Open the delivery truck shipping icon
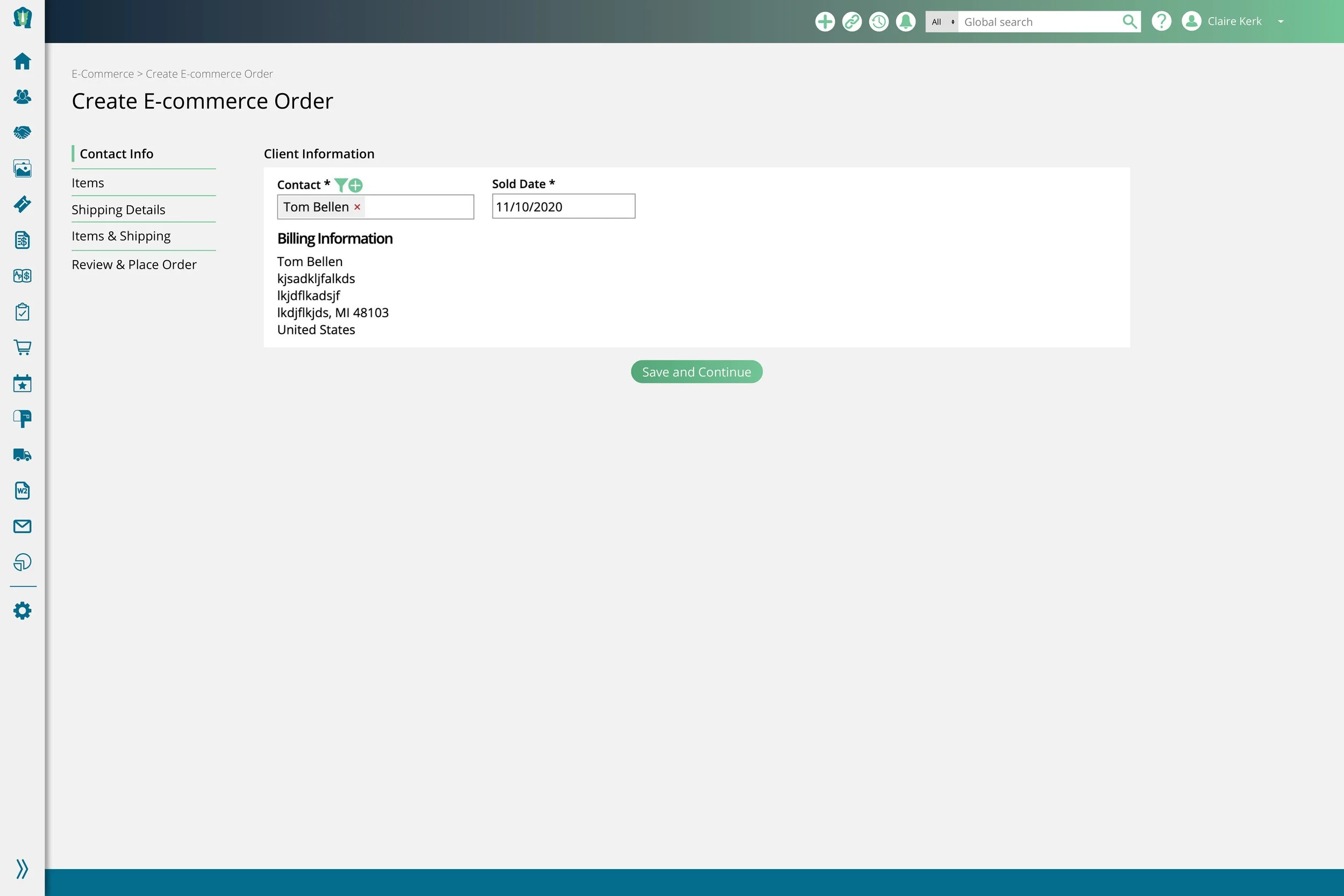 coord(22,455)
